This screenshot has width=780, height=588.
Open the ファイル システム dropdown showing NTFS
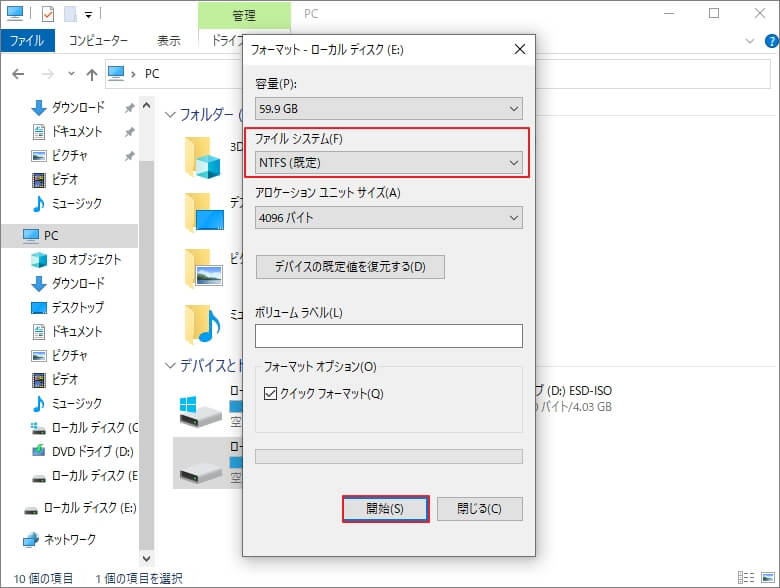click(389, 163)
